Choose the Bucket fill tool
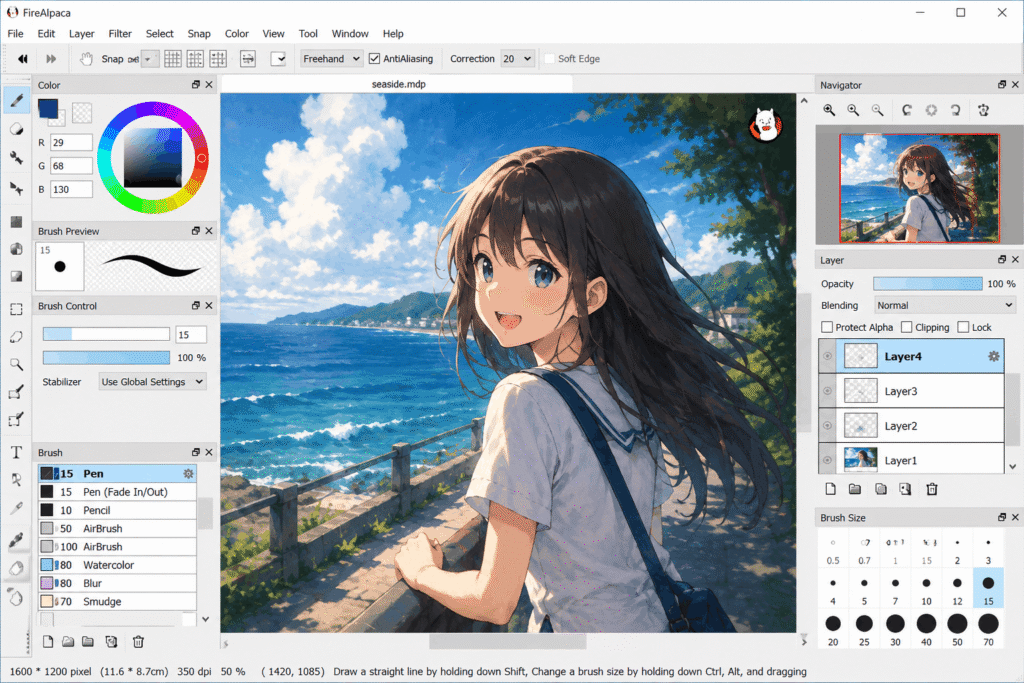Image resolution: width=1024 pixels, height=683 pixels. pyautogui.click(x=16, y=249)
